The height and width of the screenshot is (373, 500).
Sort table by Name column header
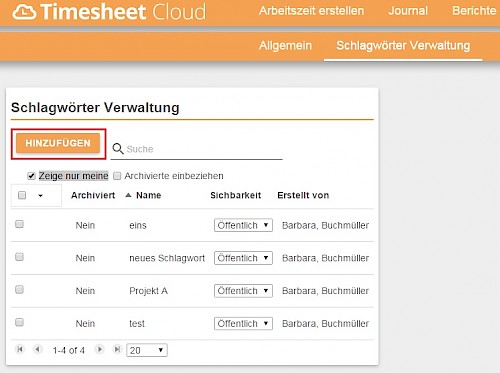pyautogui.click(x=149, y=195)
